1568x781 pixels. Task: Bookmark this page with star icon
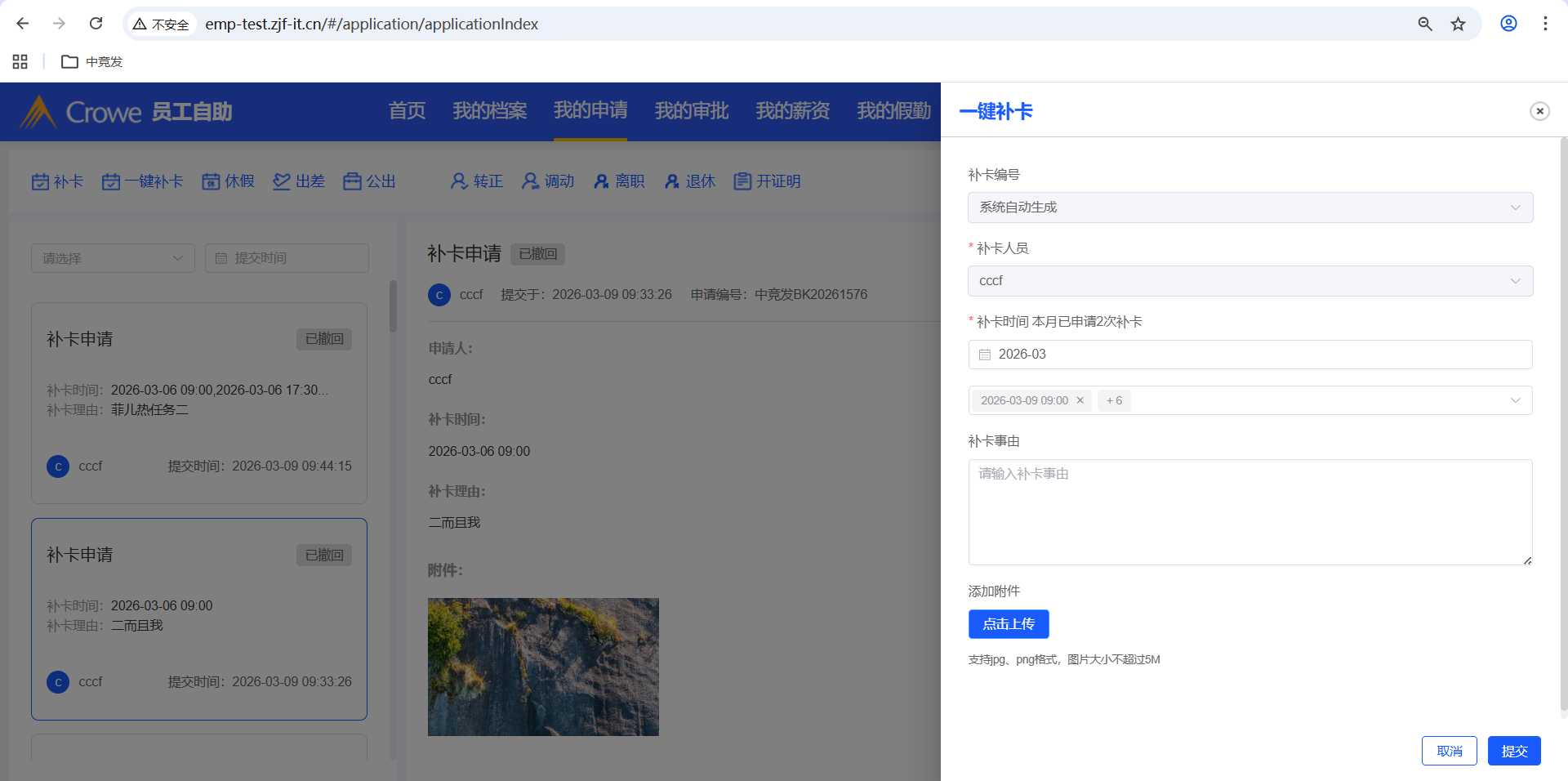(1458, 24)
